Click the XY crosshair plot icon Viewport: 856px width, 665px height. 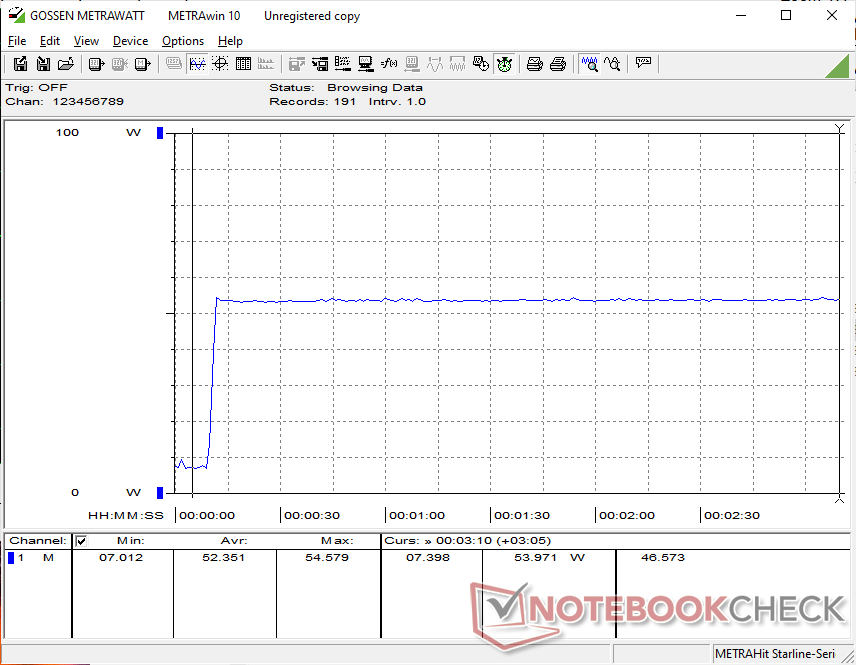[219, 64]
